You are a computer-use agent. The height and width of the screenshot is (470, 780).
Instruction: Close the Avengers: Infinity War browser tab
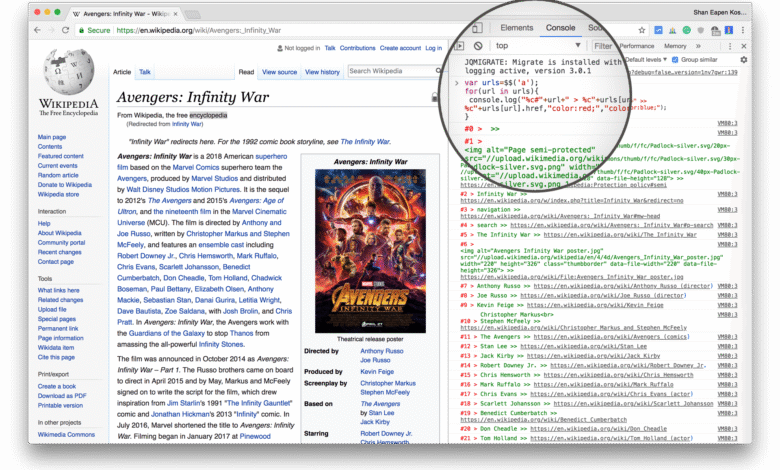pos(176,14)
